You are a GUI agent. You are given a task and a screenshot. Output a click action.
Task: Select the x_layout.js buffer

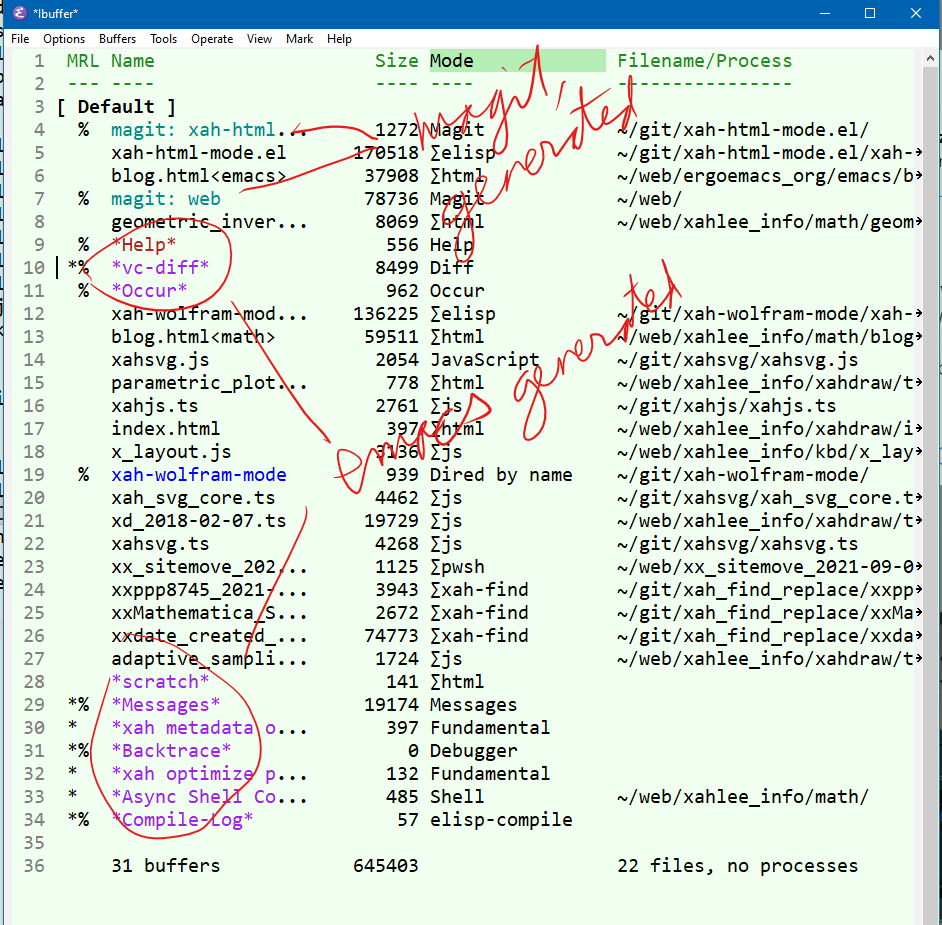[171, 452]
